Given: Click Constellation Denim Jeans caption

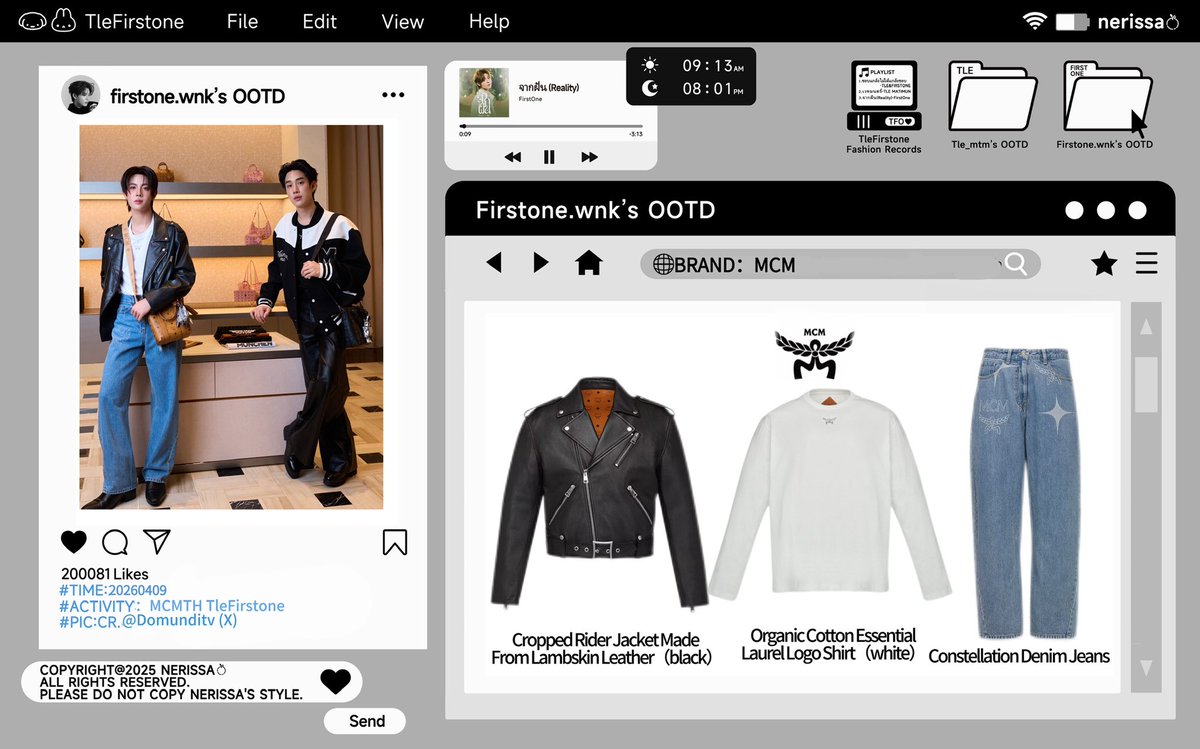Looking at the screenshot, I should coord(1019,656).
